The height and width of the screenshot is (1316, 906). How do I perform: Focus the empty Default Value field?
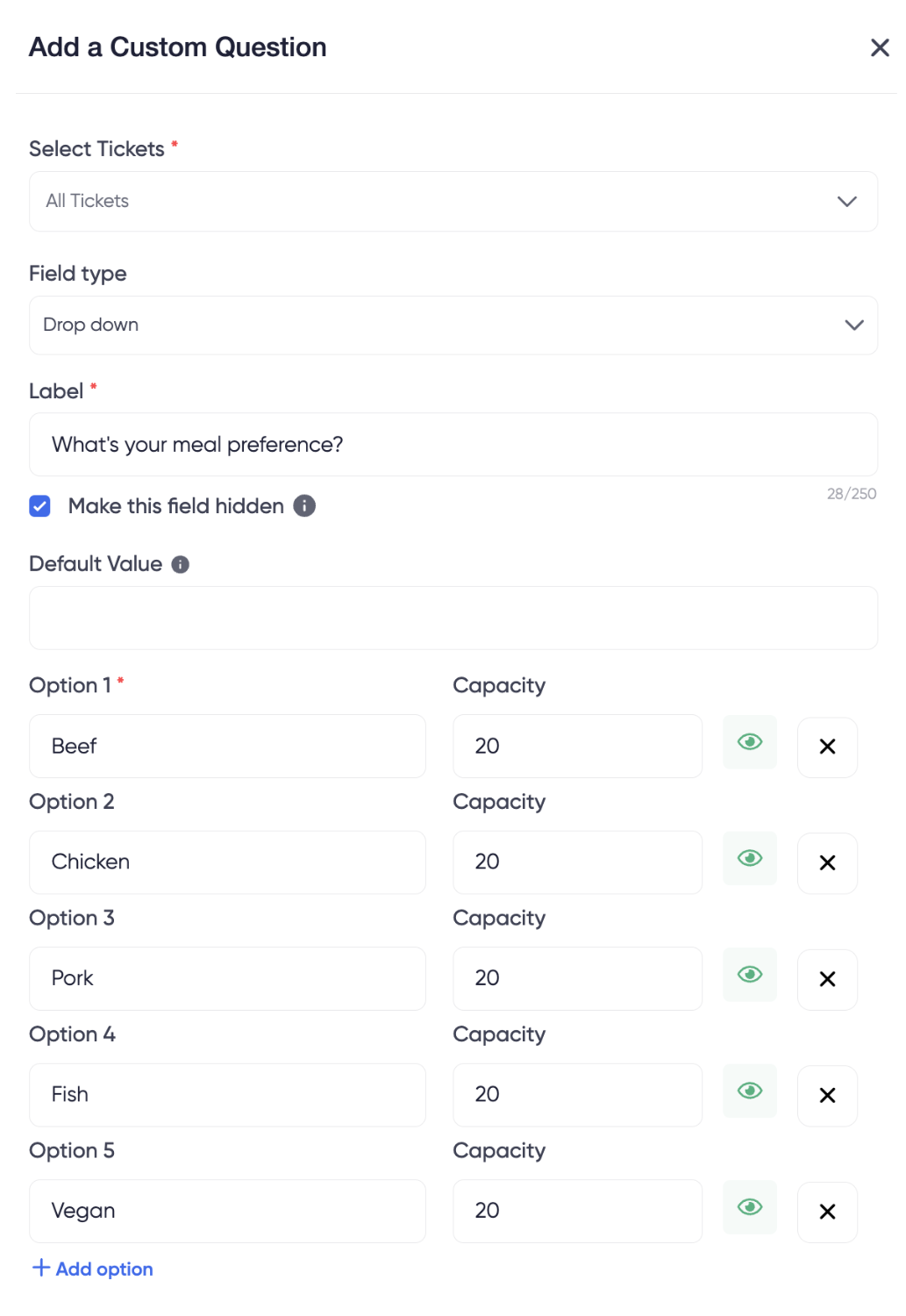(x=453, y=619)
